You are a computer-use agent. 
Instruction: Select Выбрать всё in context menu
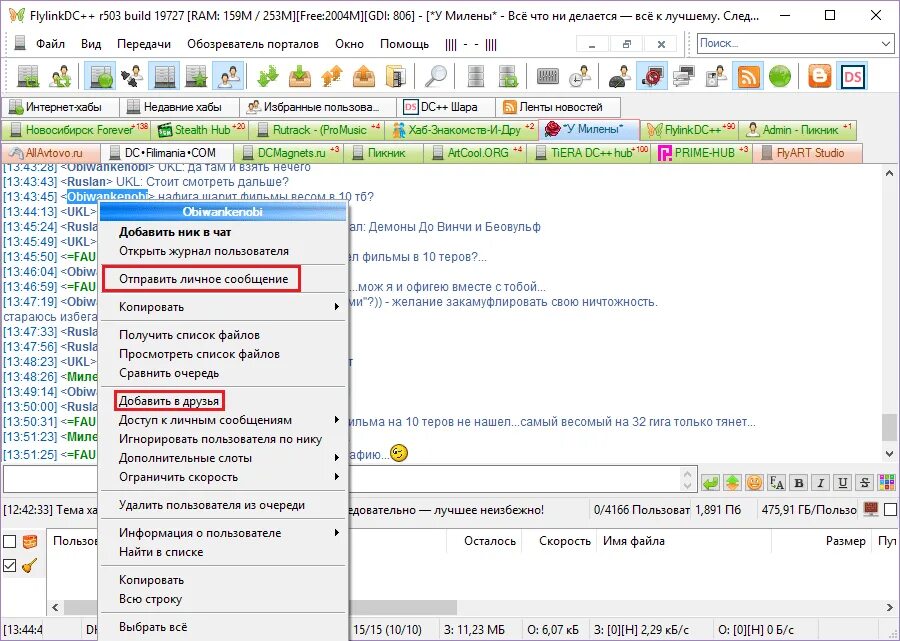click(153, 627)
